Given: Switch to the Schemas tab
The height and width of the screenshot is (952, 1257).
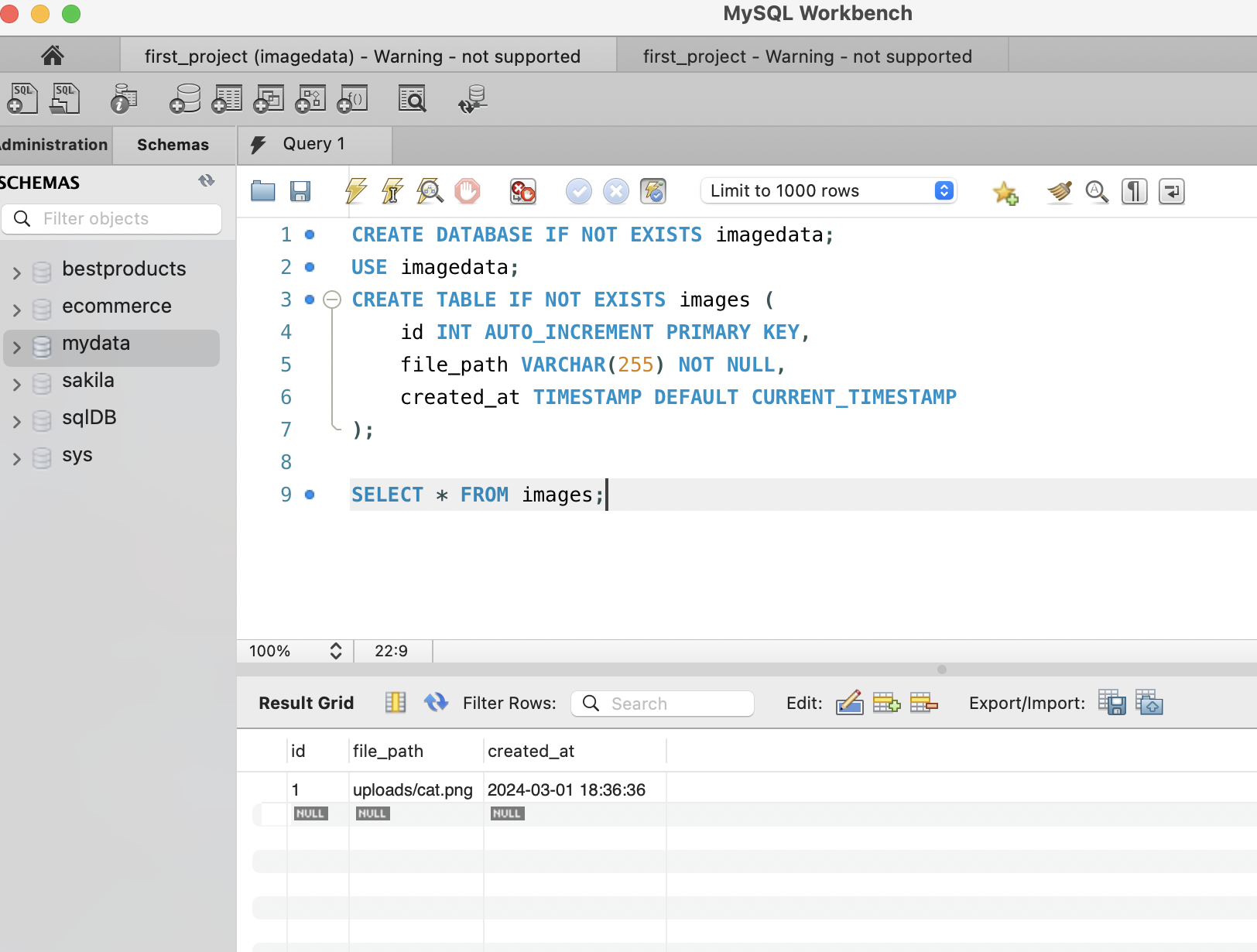Looking at the screenshot, I should tap(173, 145).
